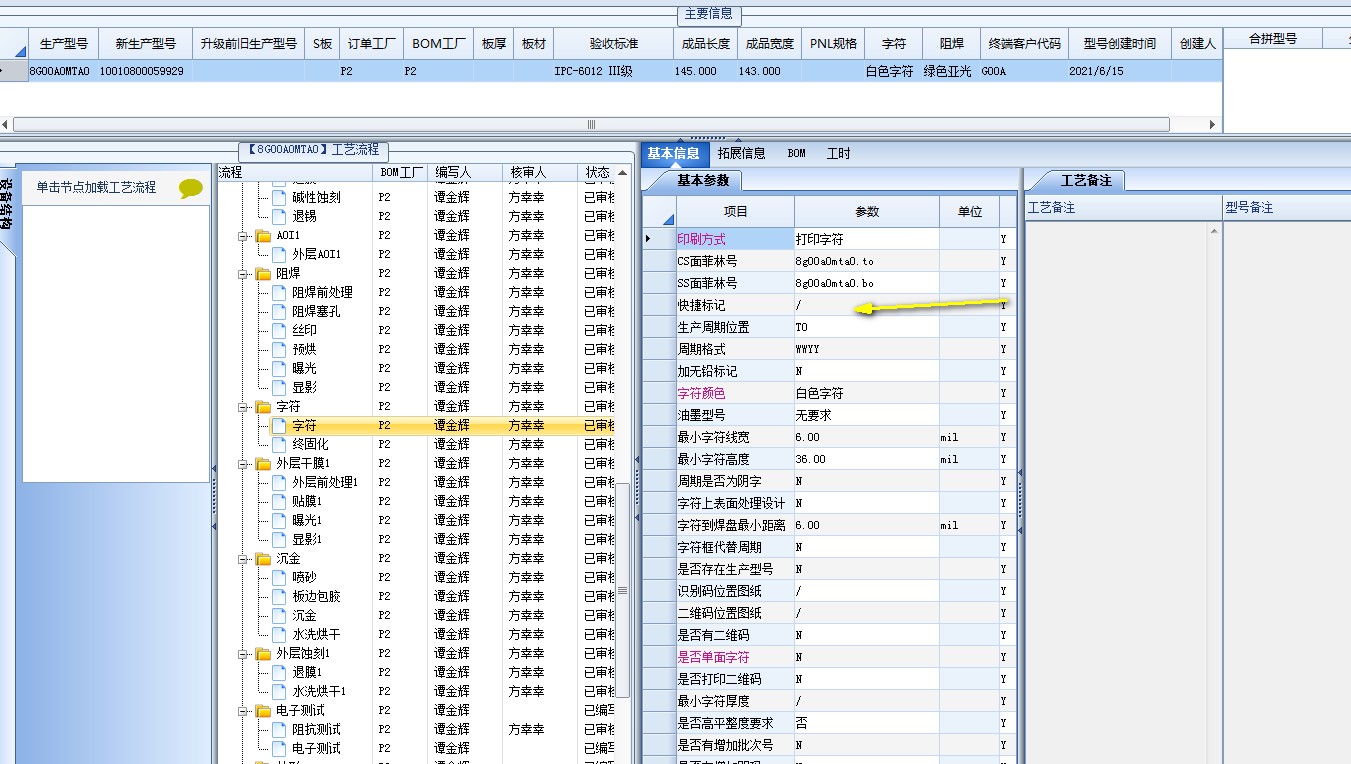Click the document icon beside 退膜1
Image resolution: width=1351 pixels, height=764 pixels.
(x=279, y=672)
